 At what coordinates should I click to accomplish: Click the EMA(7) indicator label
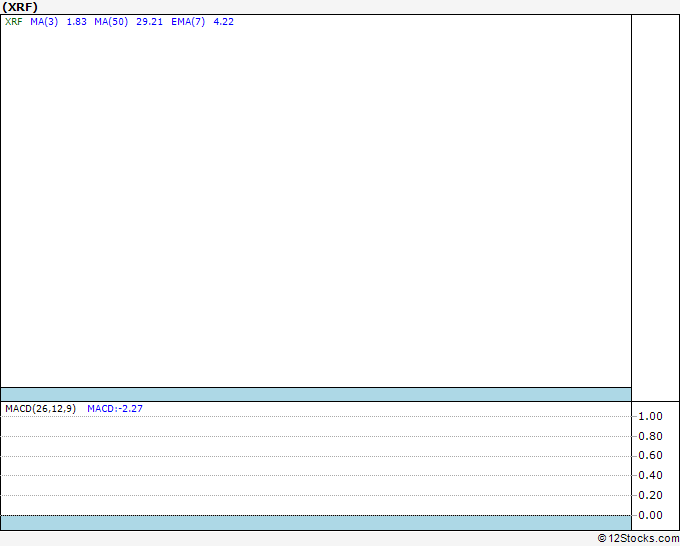(x=188, y=22)
